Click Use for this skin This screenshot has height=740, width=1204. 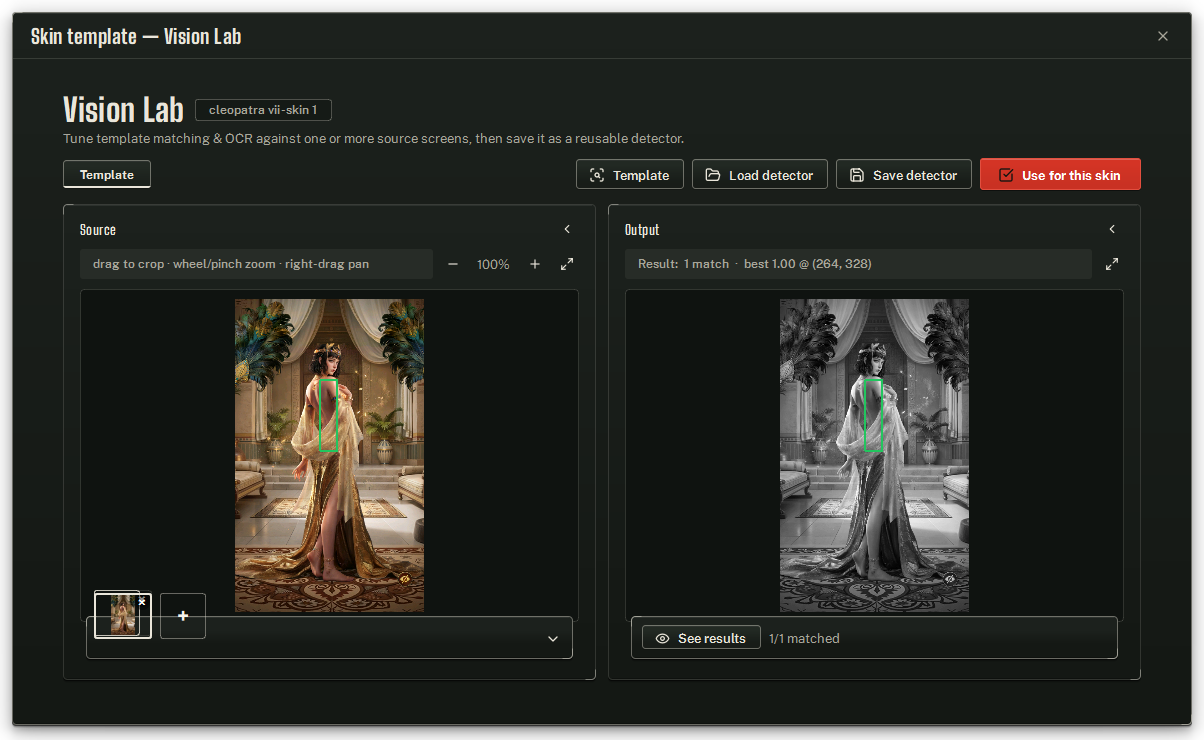point(1060,175)
